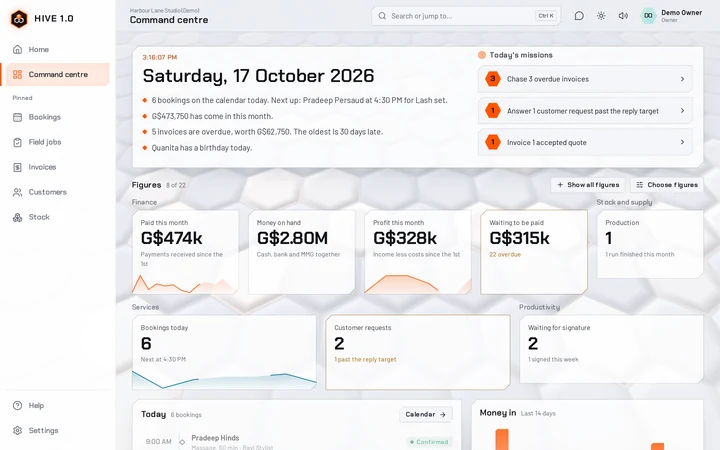Click the Command centre grid icon
This screenshot has height=450, width=720.
point(17,74)
